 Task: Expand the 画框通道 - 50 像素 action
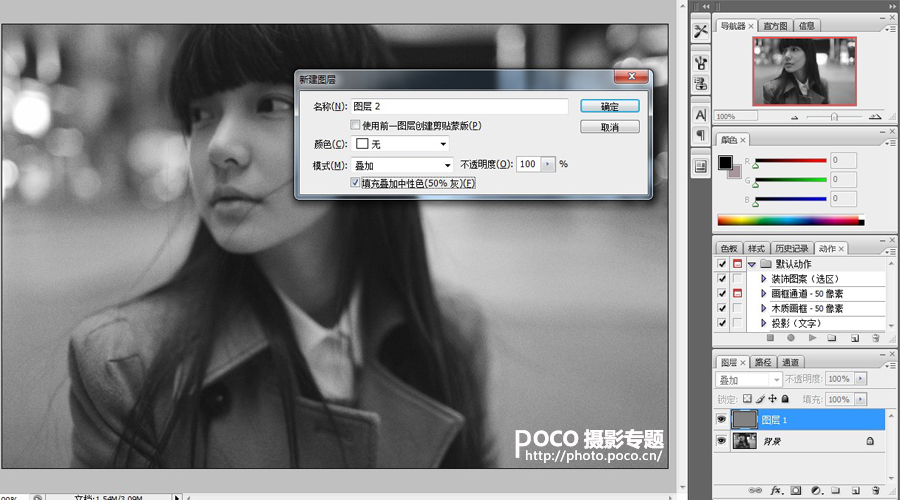(763, 293)
